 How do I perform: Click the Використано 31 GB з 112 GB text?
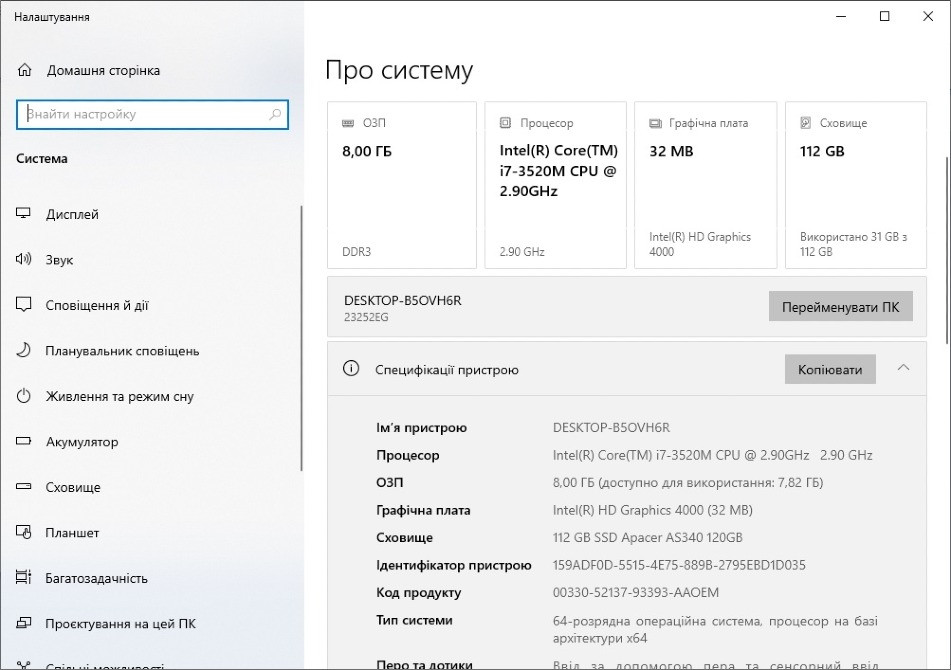(x=853, y=244)
